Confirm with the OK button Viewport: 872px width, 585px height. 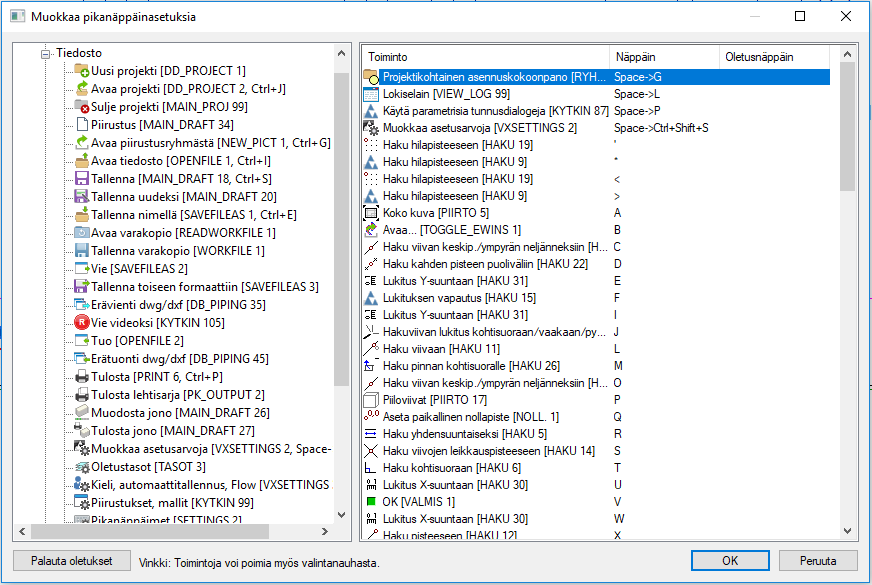click(730, 560)
